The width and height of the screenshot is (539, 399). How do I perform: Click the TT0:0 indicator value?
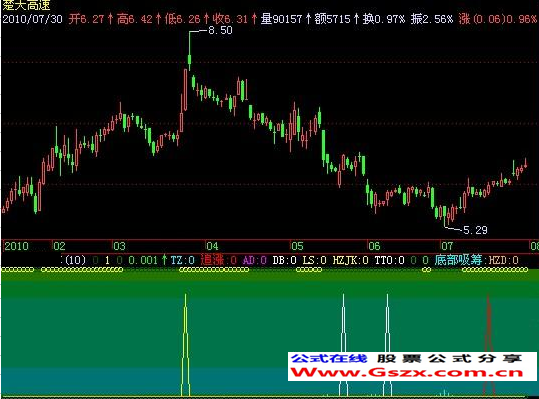[389, 260]
